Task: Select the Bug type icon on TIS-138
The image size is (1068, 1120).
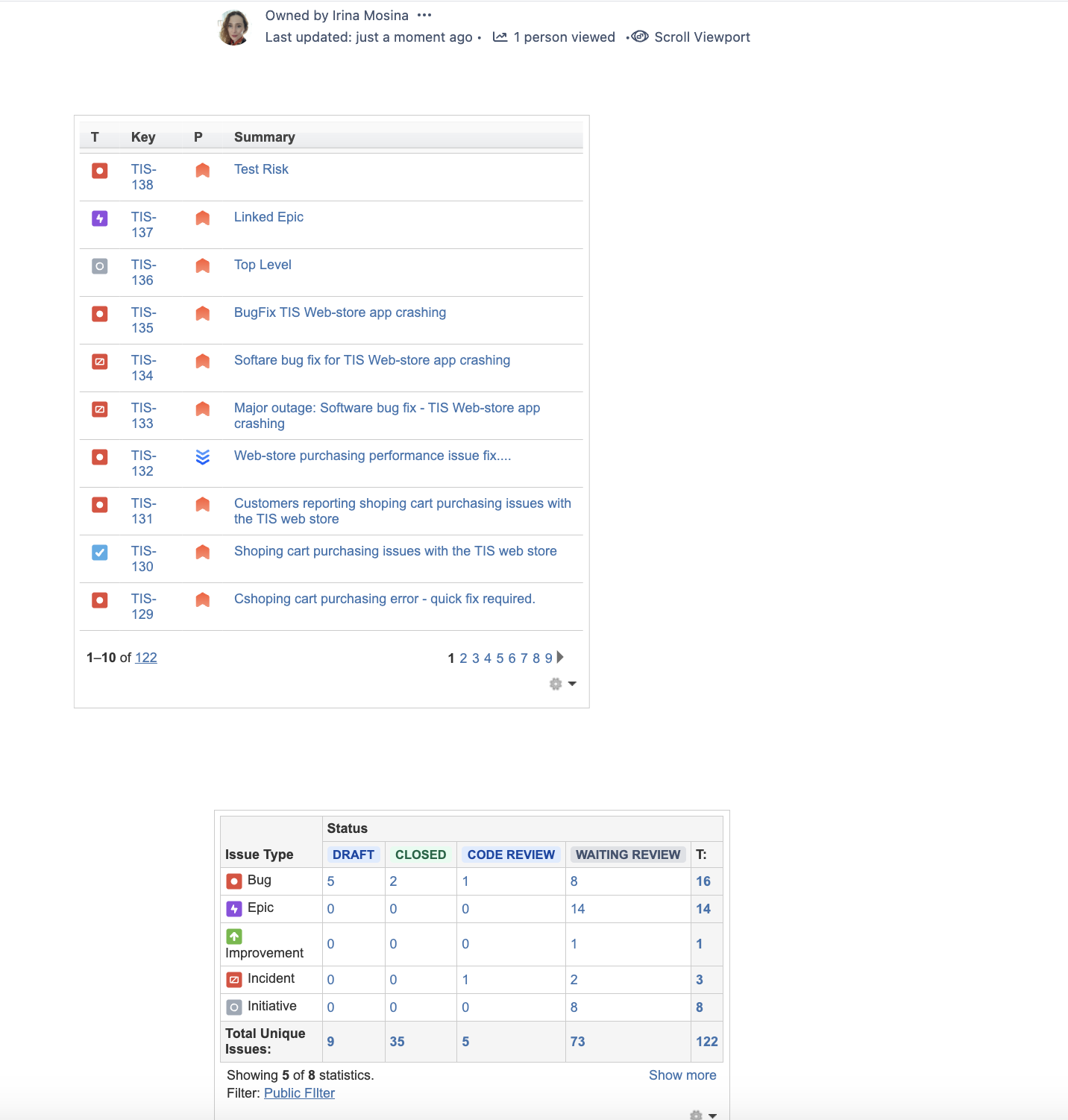Action: click(99, 171)
